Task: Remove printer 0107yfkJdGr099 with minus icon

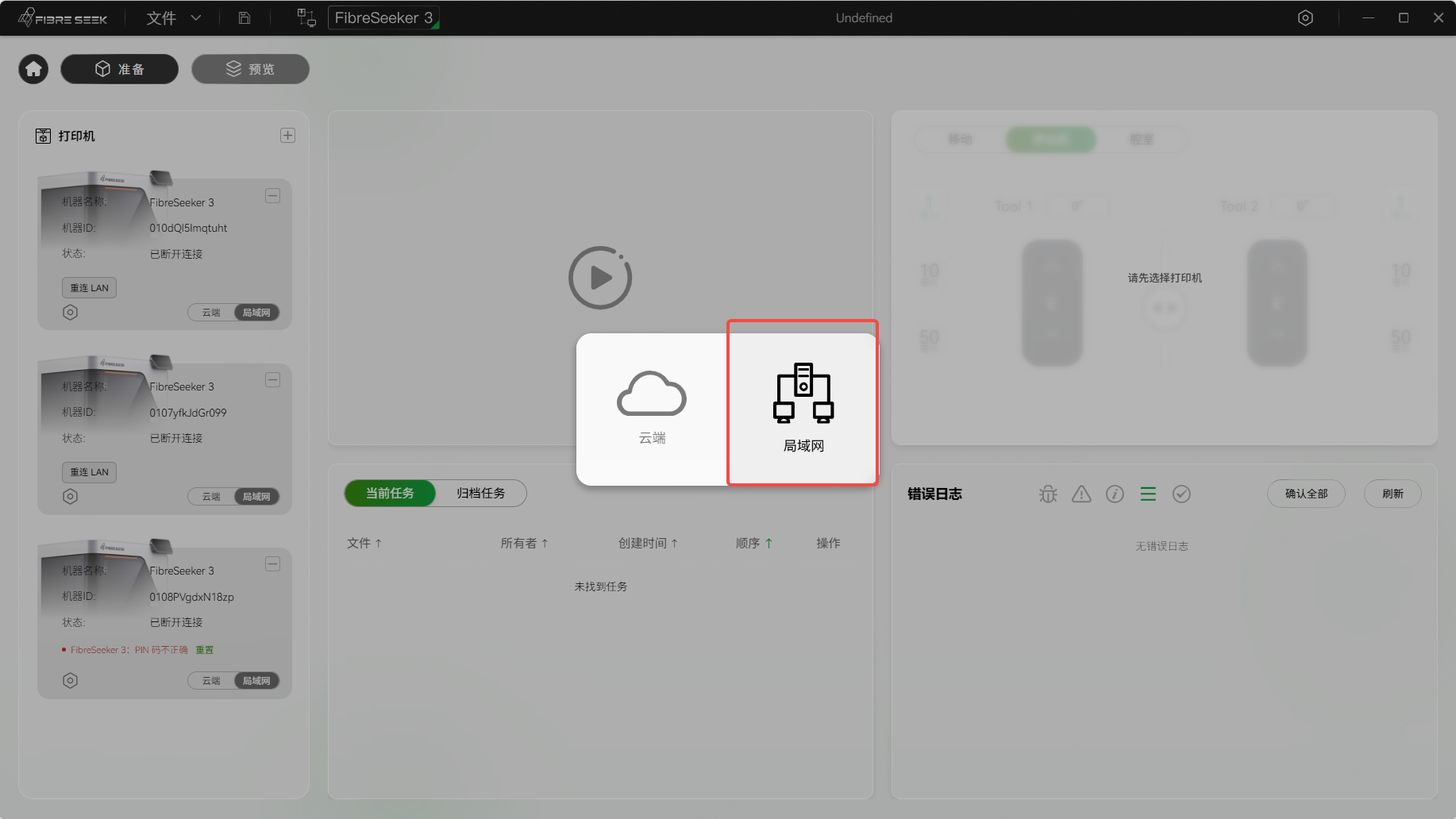Action: pos(272,380)
